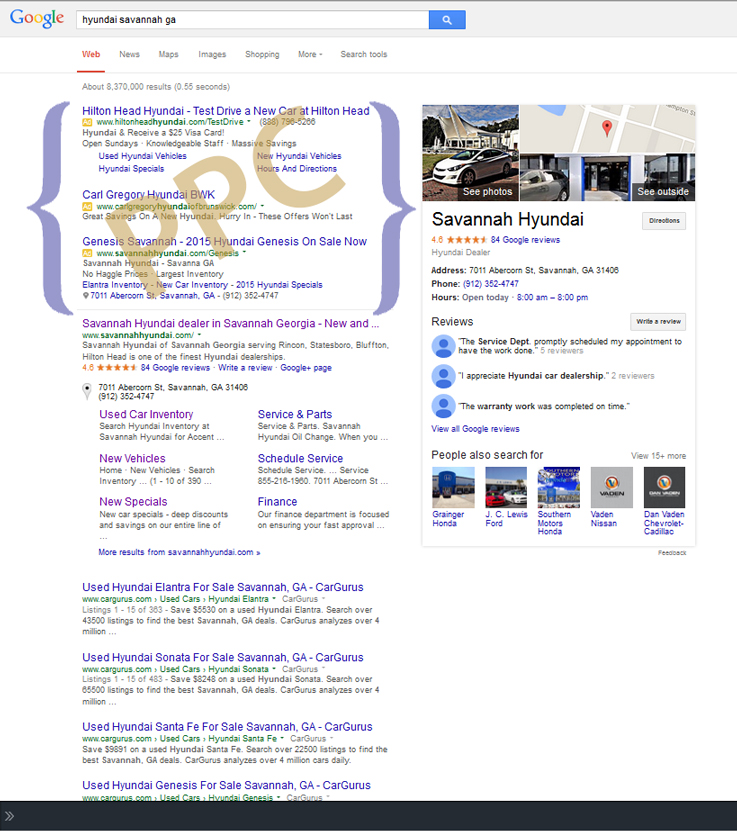This screenshot has height=831, width=737.
Task: Open Genesis Savannah 2015 Hyundai Genesis ad
Action: click(224, 241)
